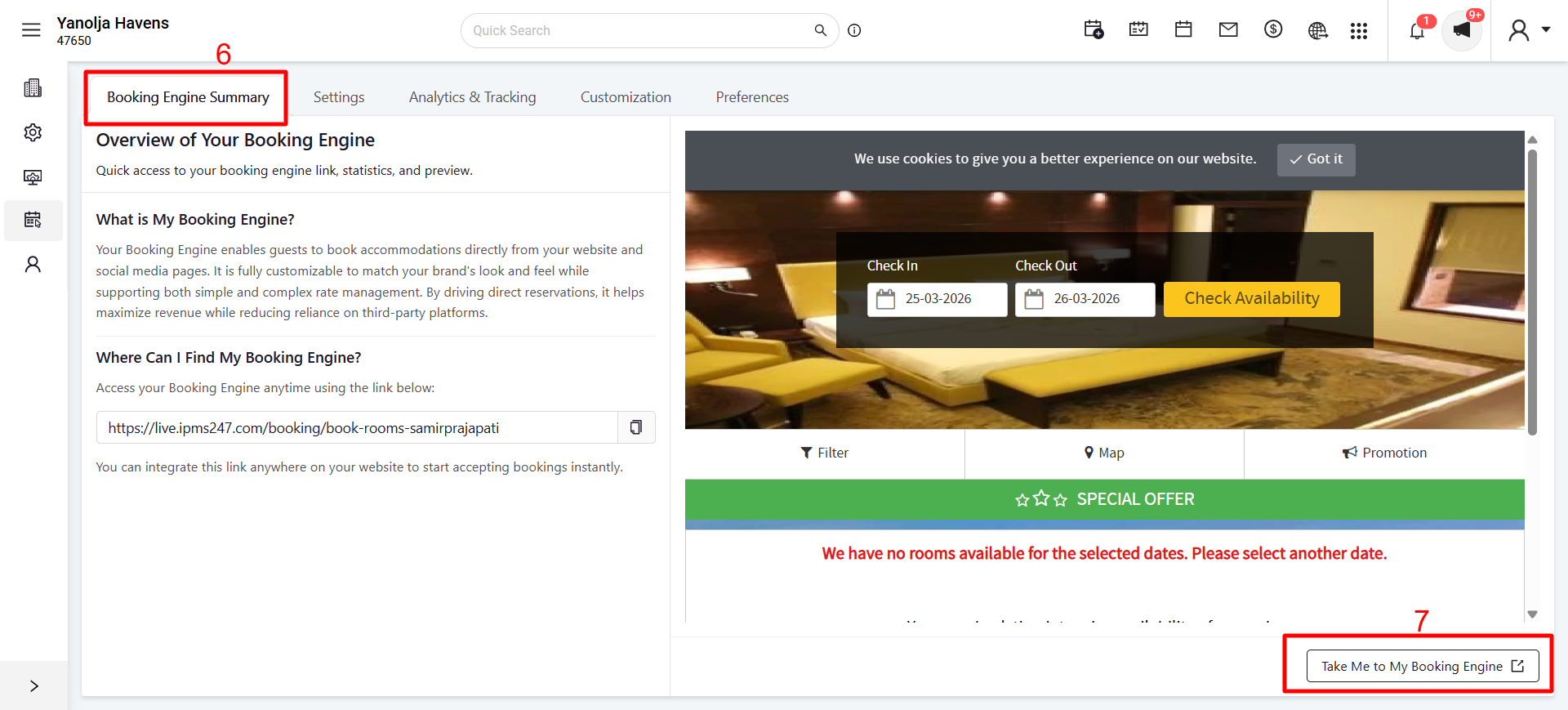
Task: Open the mail envelope icon
Action: (1228, 30)
